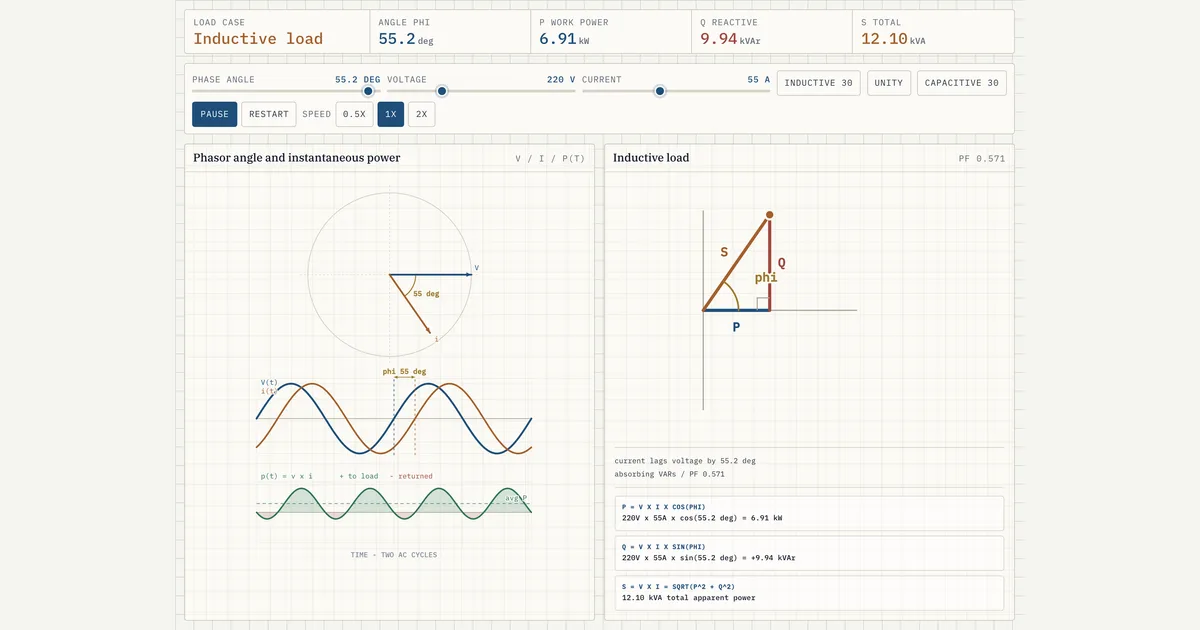Click the 'p(t) = v x i' legend label
1200x630 pixels.
[287, 476]
